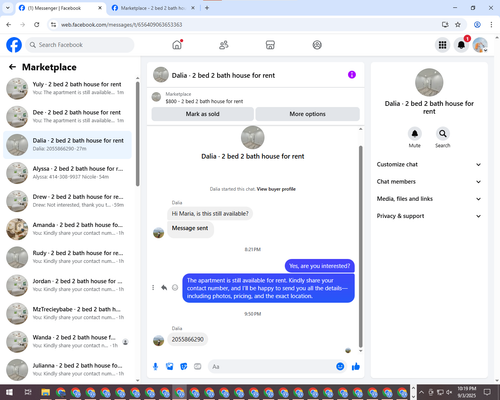Image resolution: width=500 pixels, height=400 pixels.
Task: Attach a photo using the image icon
Action: (x=170, y=367)
